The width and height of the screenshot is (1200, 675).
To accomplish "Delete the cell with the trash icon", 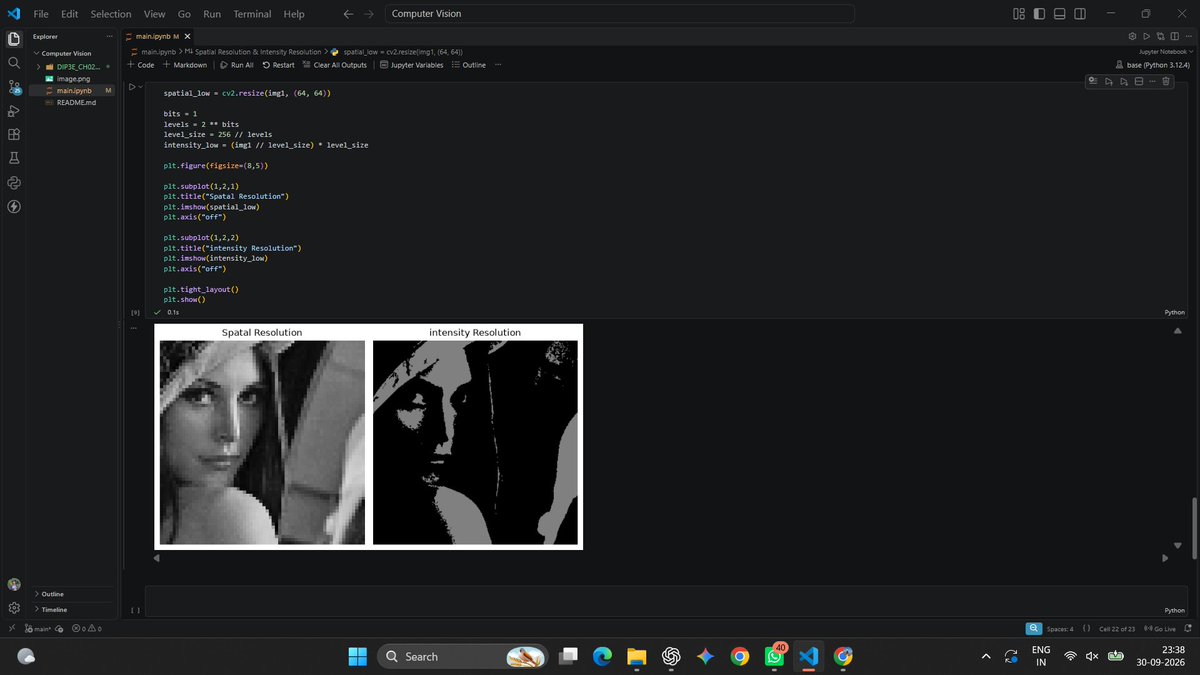I will click(1166, 81).
